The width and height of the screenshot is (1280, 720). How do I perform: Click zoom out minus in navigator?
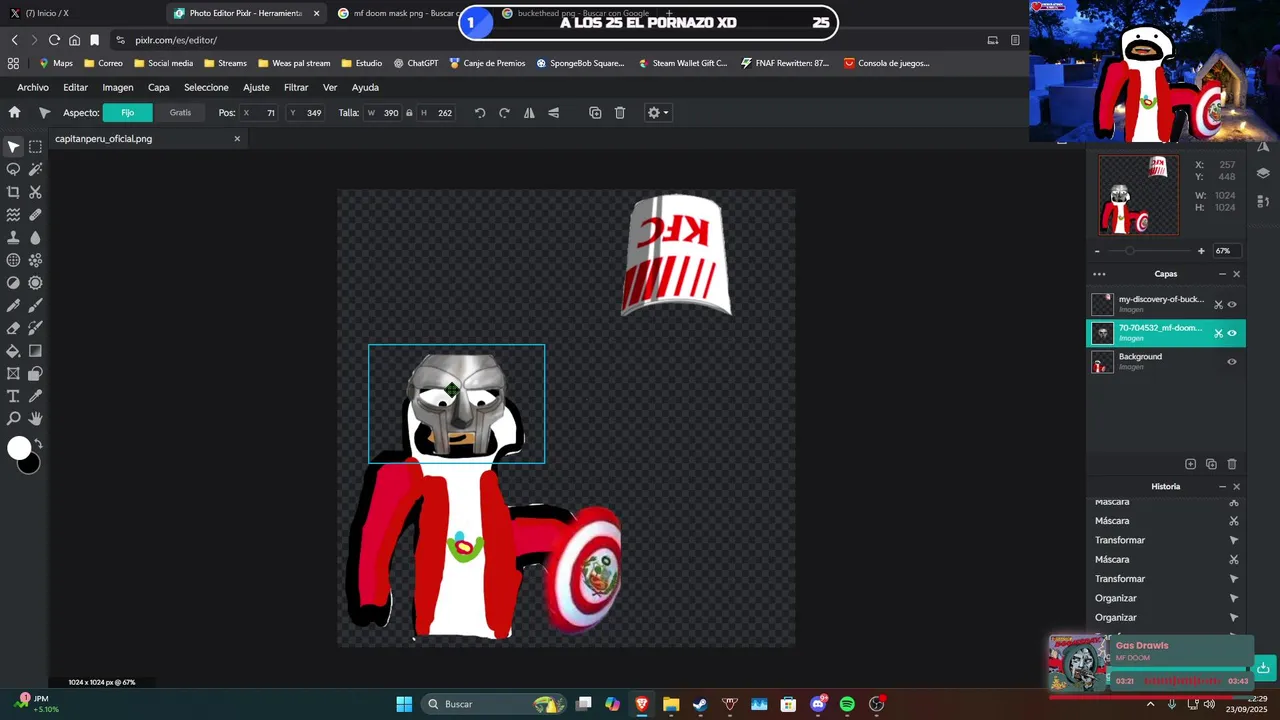1097,251
